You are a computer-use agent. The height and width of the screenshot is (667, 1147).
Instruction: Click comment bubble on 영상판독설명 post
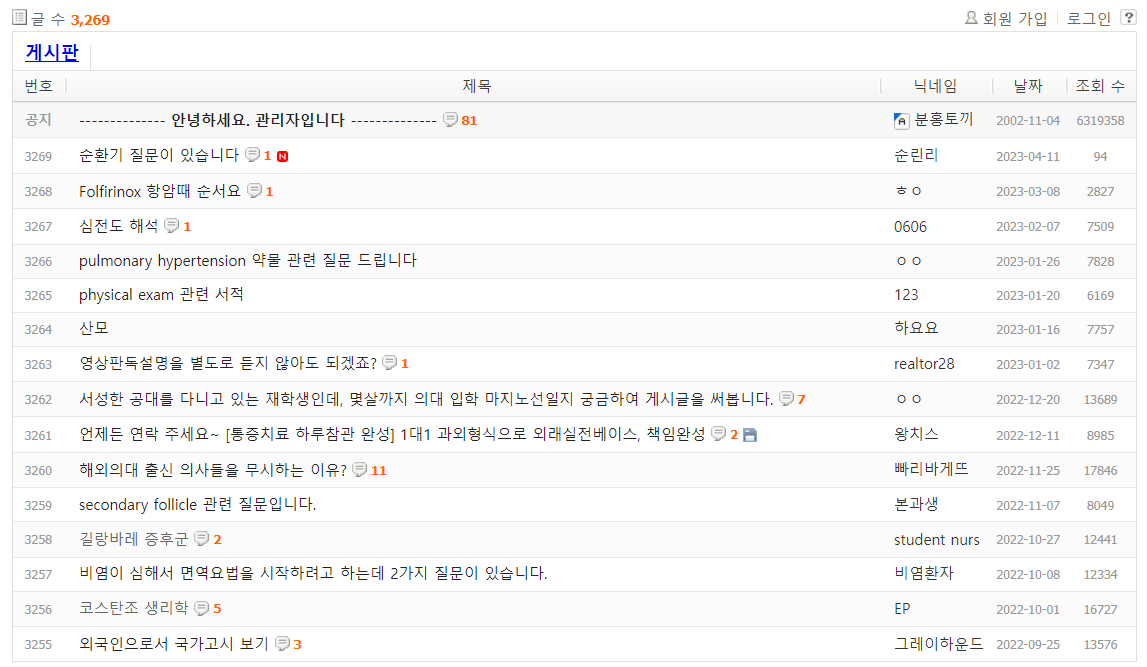(x=390, y=363)
